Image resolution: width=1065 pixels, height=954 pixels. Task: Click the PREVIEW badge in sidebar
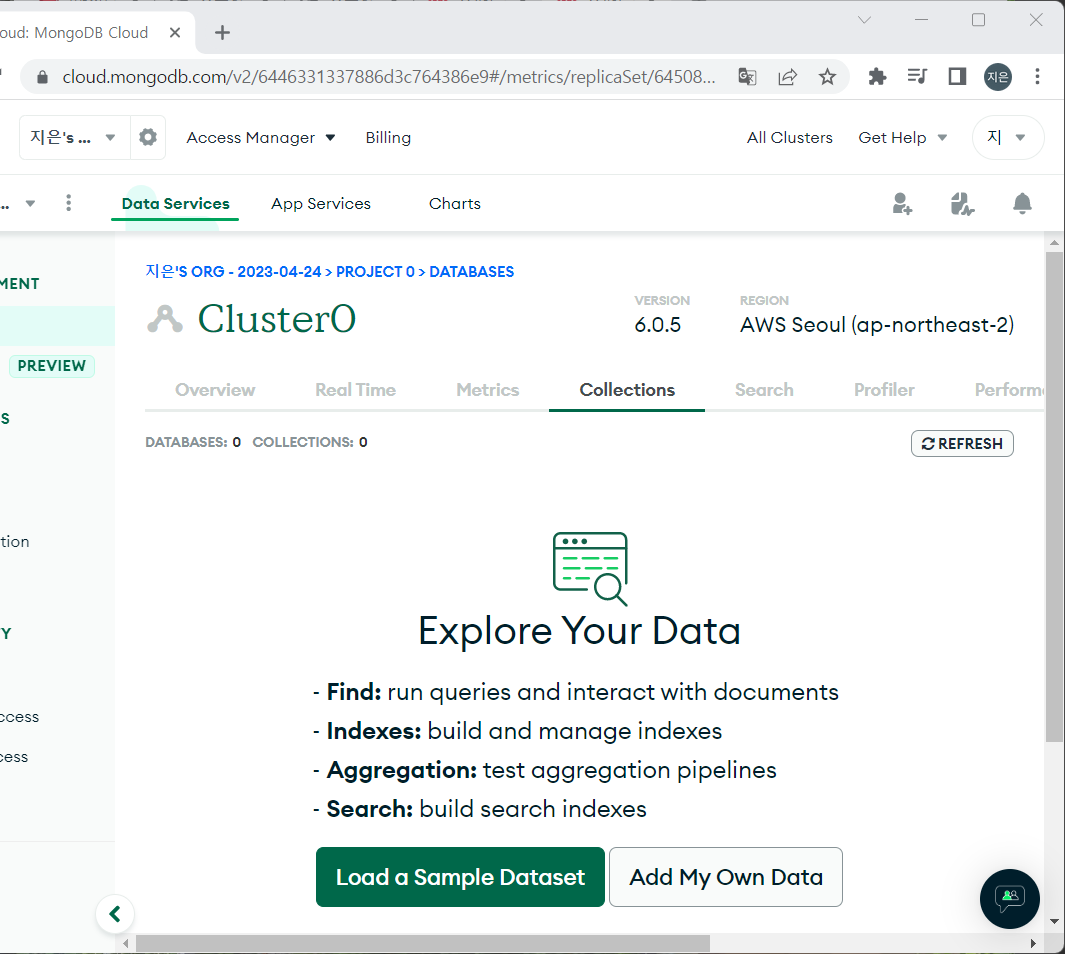[52, 366]
